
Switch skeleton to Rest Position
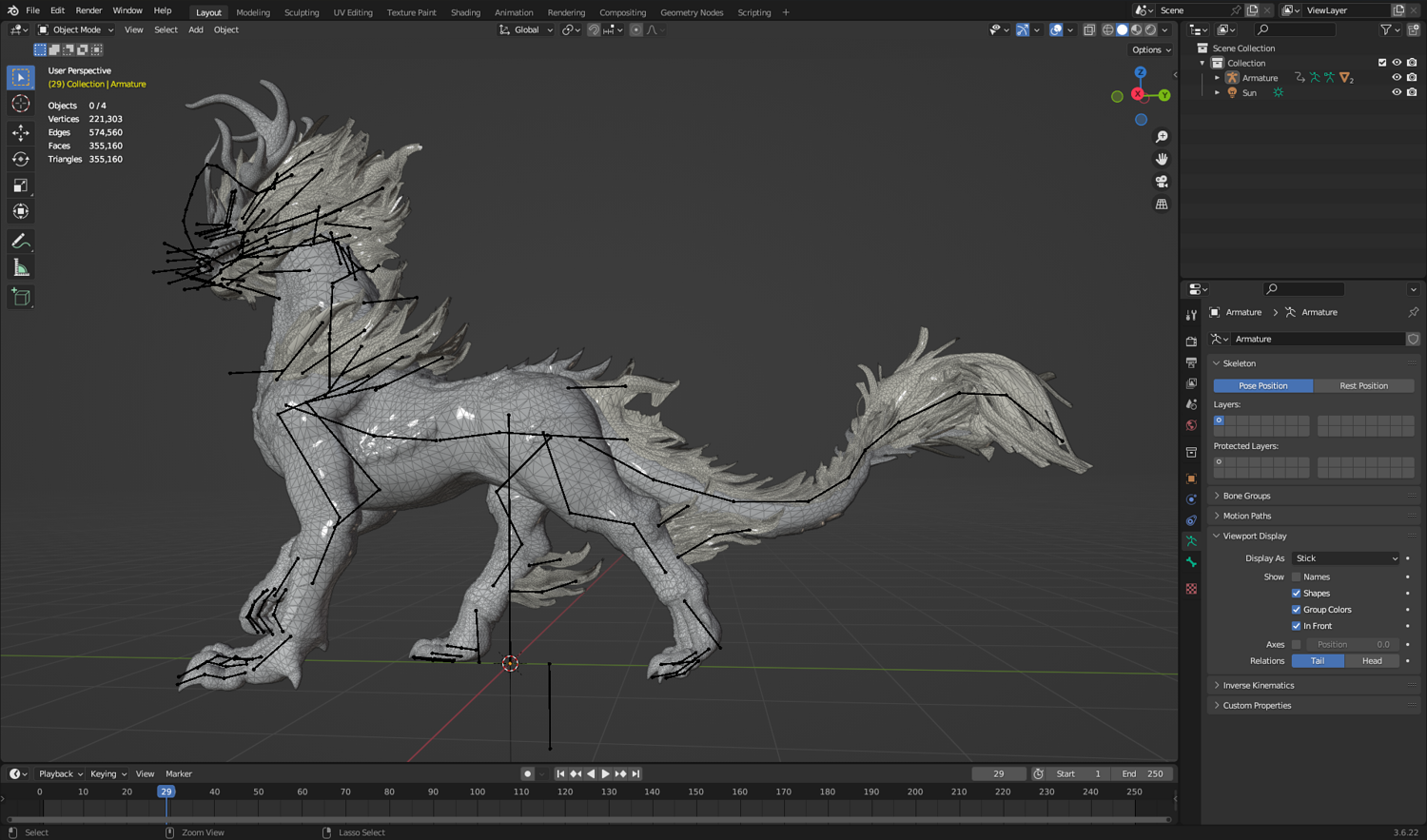point(1363,386)
